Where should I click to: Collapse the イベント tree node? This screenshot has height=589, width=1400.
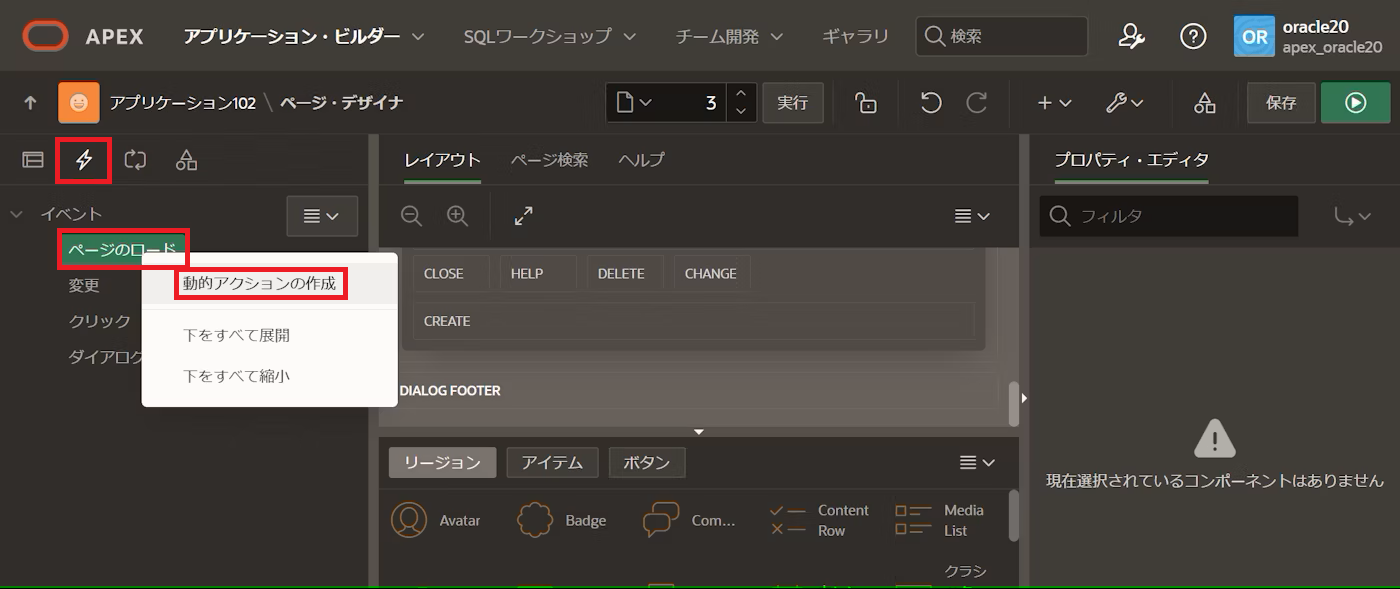pyautogui.click(x=16, y=213)
